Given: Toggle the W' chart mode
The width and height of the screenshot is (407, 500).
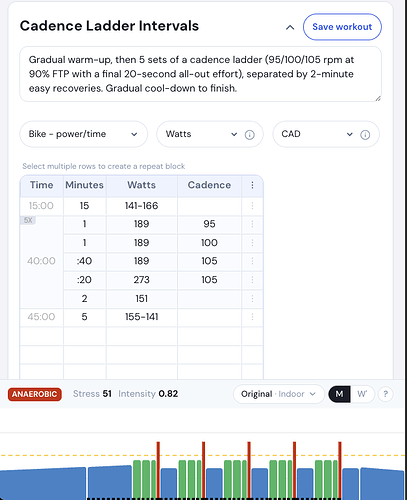Looking at the screenshot, I should tap(362, 394).
